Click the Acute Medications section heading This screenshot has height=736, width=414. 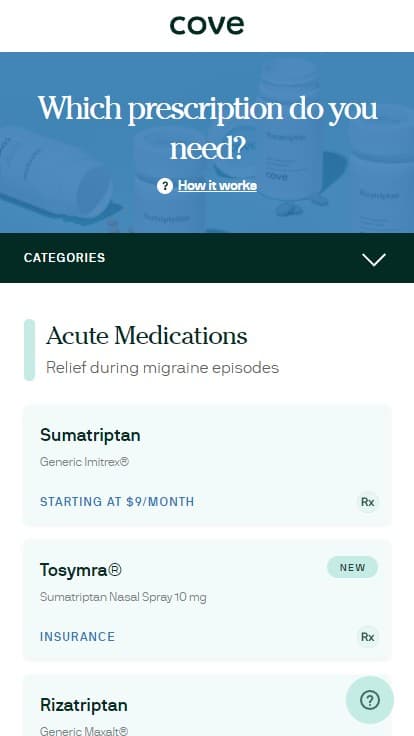click(x=146, y=336)
